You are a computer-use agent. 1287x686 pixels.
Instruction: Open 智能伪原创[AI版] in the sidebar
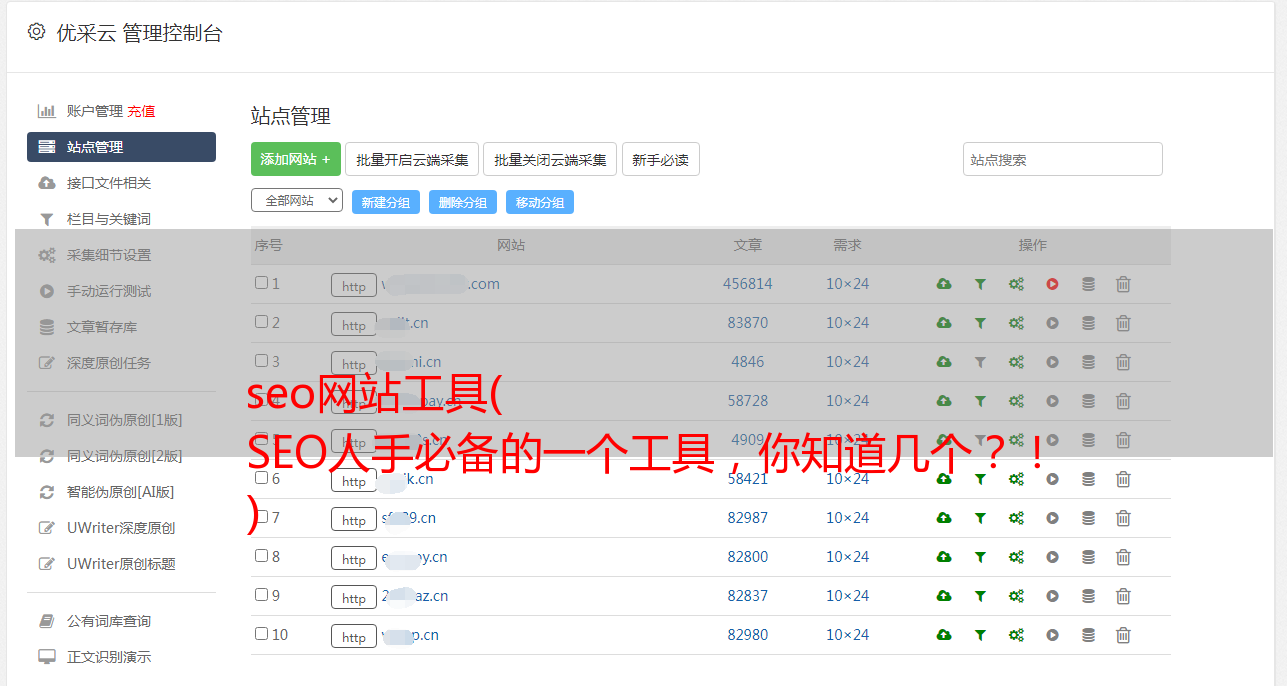(121, 492)
